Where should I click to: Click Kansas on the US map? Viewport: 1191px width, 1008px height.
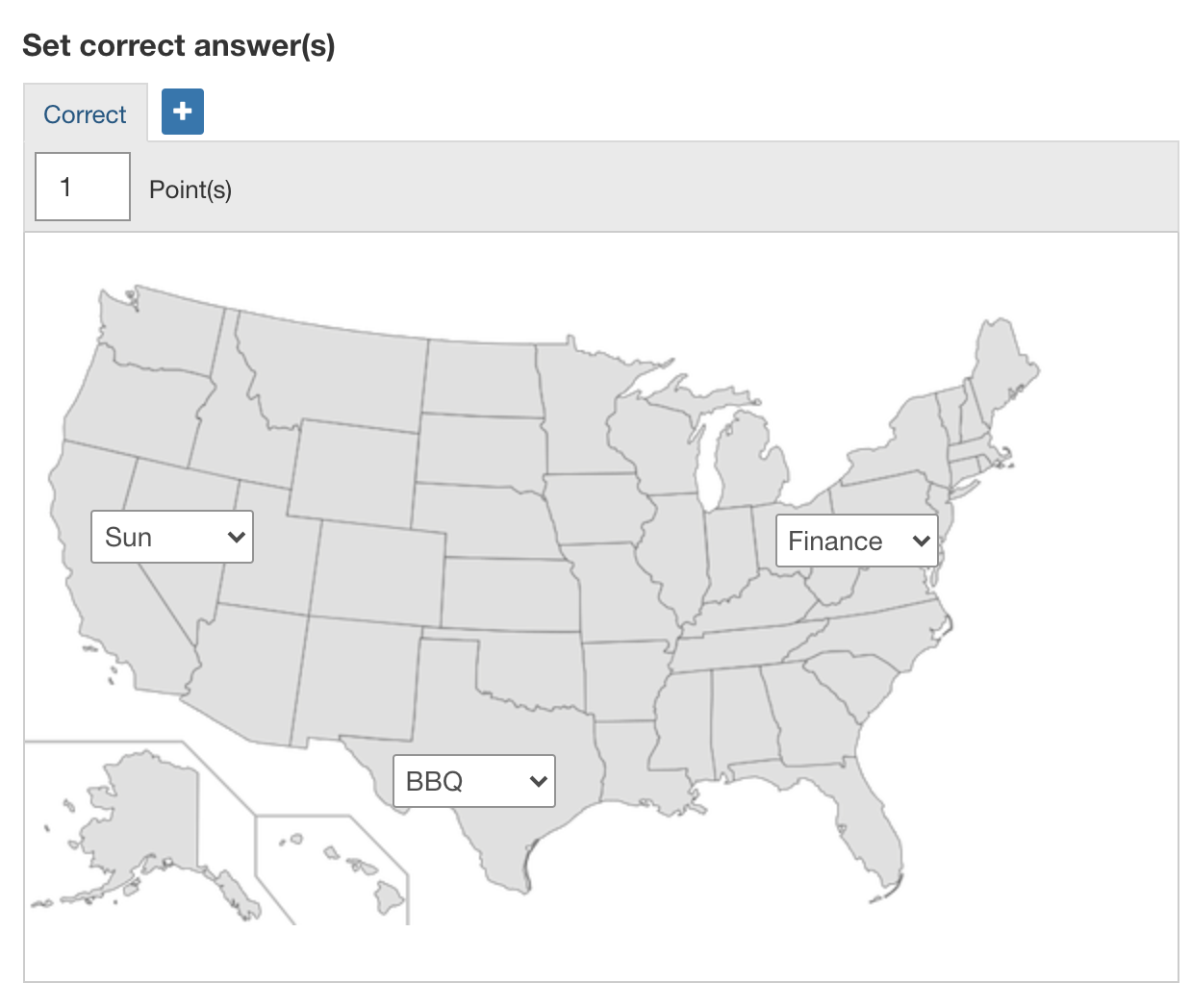pos(508,593)
